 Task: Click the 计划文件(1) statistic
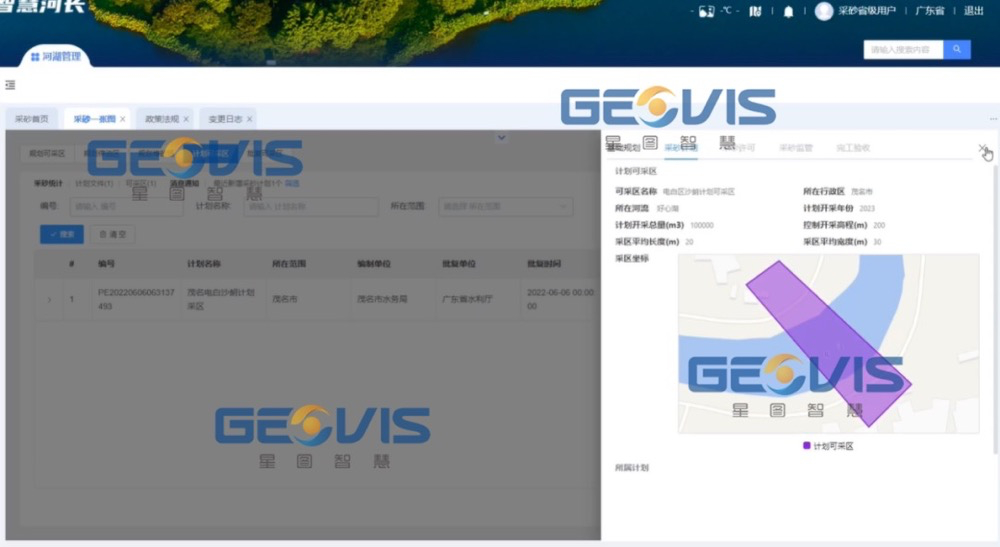tap(94, 184)
